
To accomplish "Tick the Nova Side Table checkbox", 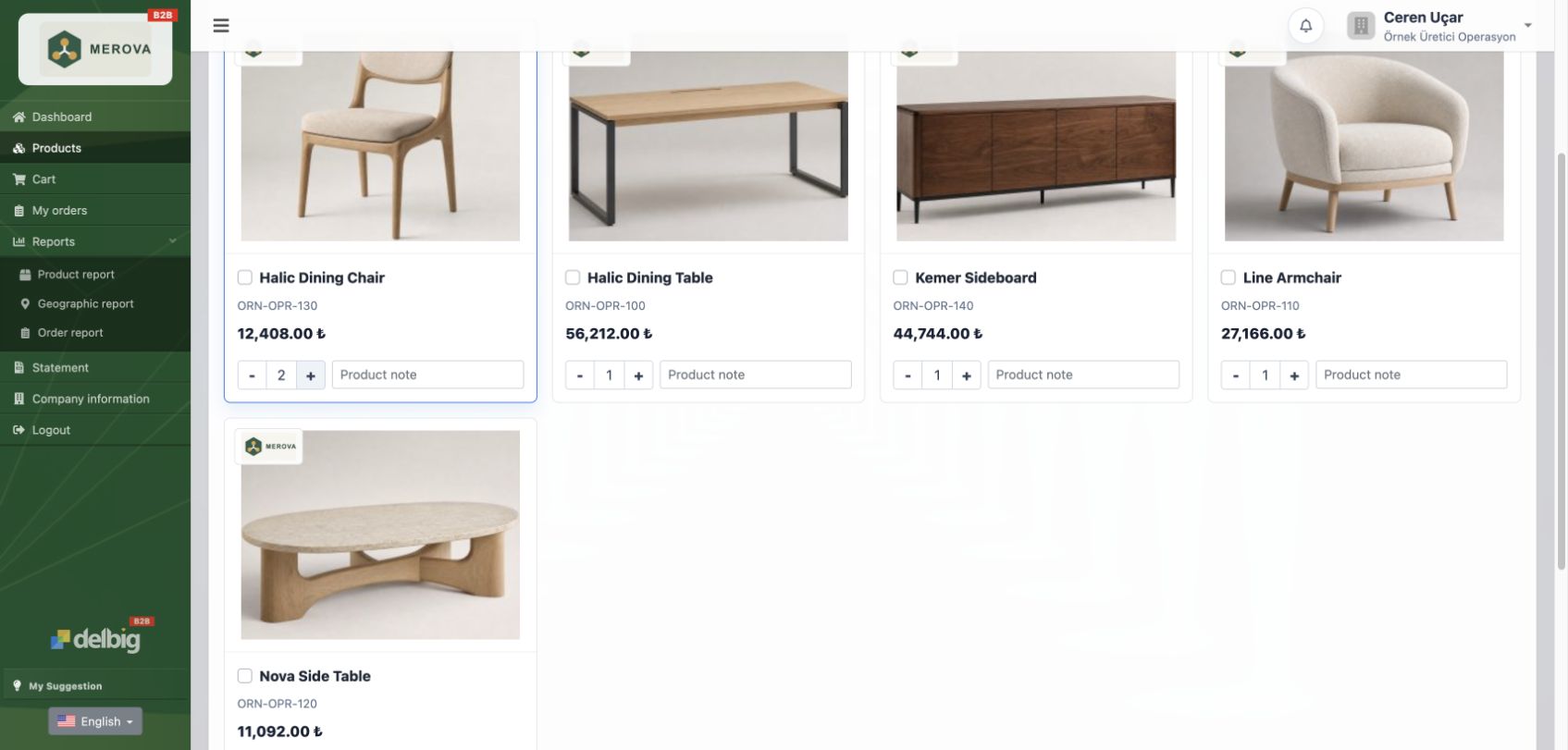I will tap(245, 676).
